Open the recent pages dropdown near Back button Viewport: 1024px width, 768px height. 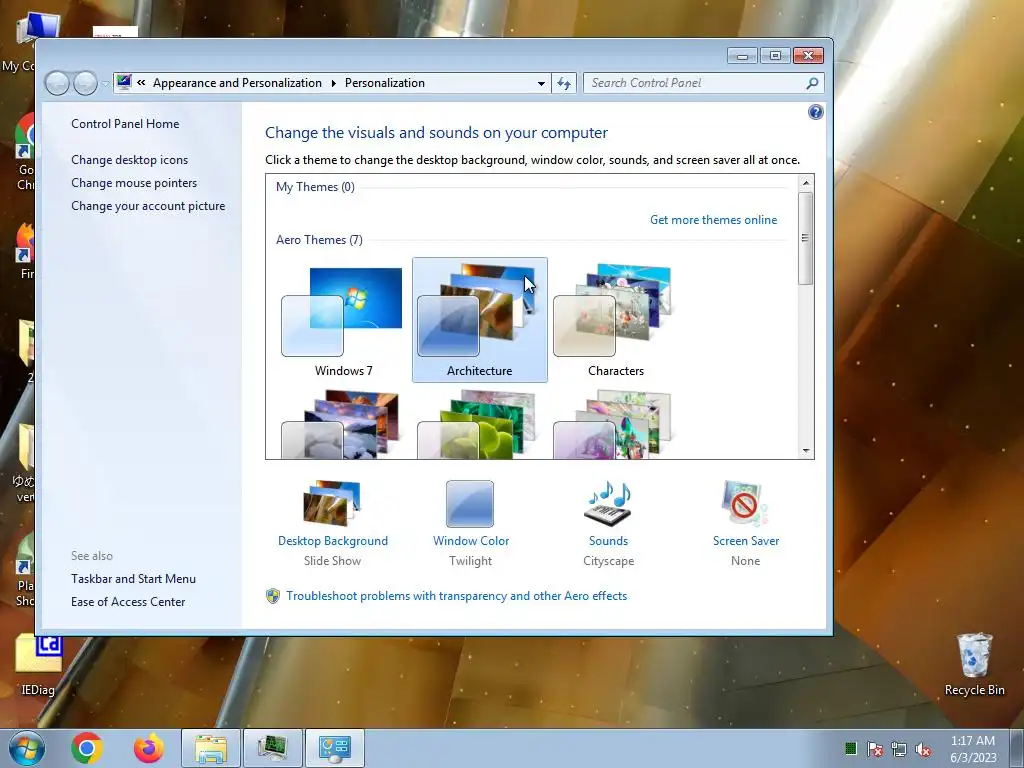[x=105, y=84]
